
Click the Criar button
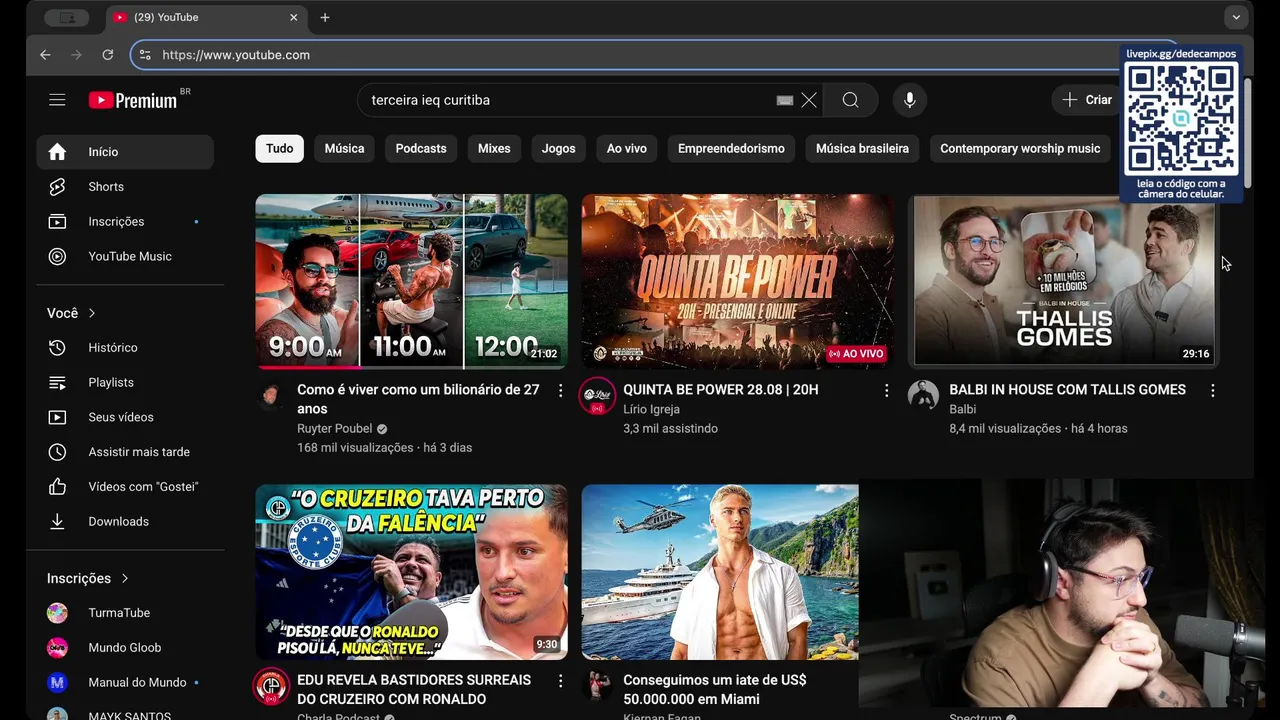1088,100
